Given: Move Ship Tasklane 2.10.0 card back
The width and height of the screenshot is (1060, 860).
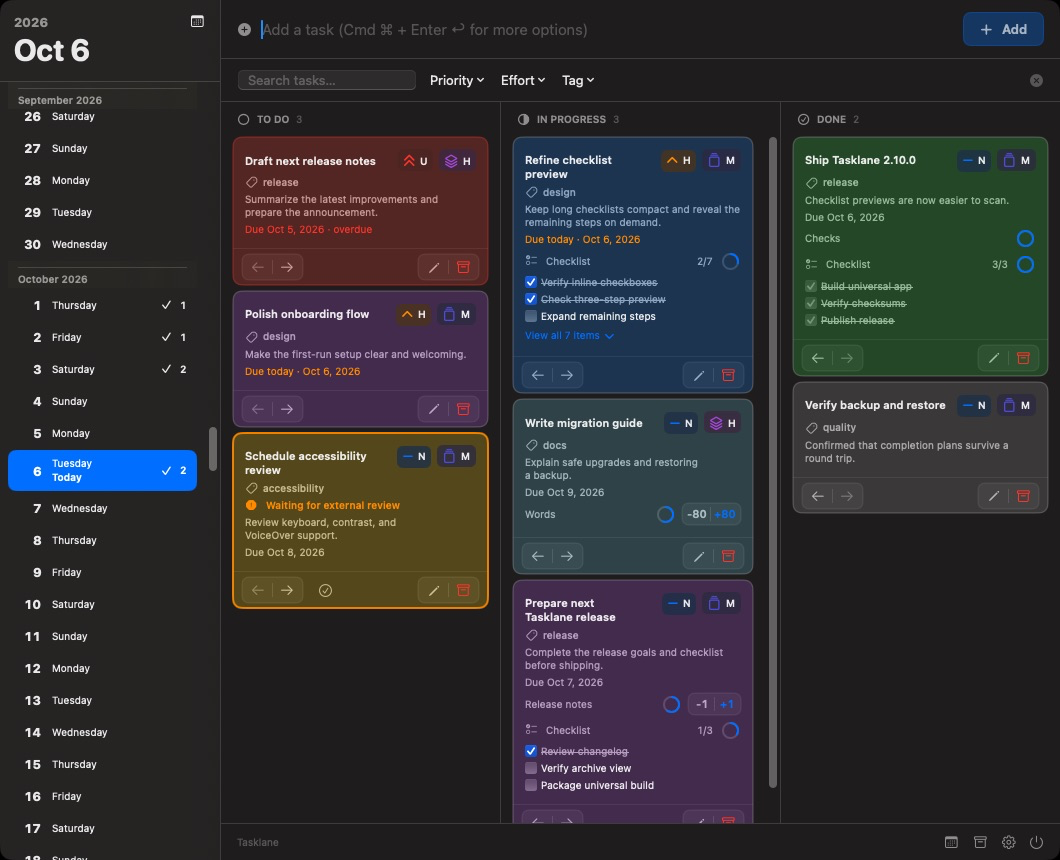Looking at the screenshot, I should coord(817,358).
